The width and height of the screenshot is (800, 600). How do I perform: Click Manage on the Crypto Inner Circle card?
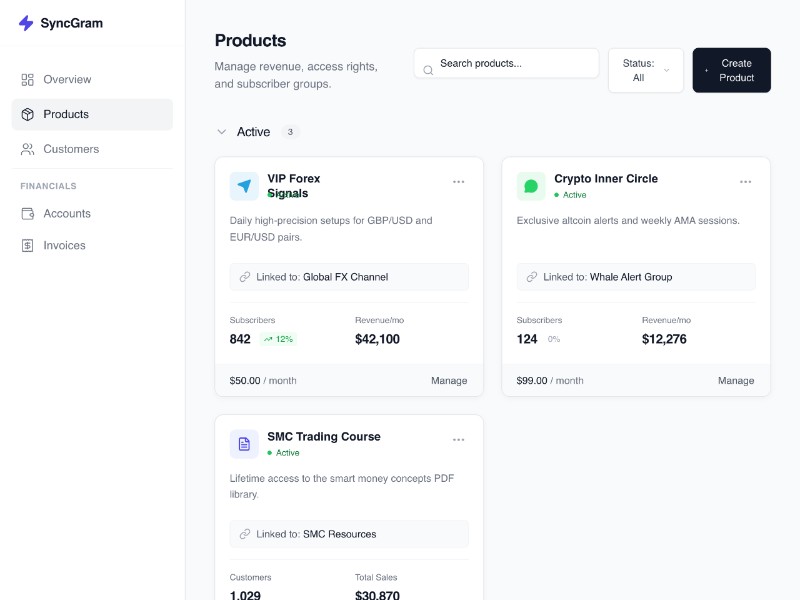coord(736,380)
